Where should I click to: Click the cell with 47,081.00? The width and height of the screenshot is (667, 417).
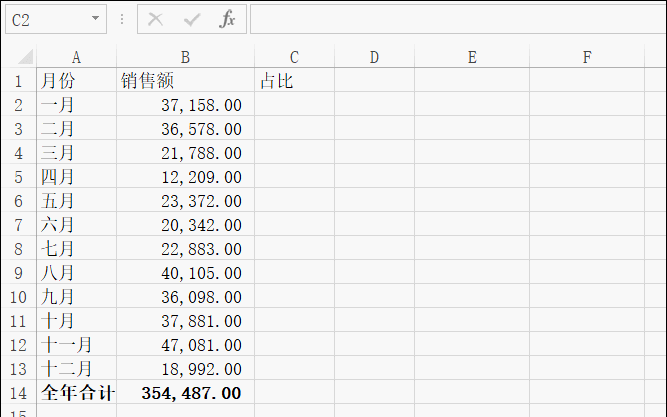[x=185, y=345]
